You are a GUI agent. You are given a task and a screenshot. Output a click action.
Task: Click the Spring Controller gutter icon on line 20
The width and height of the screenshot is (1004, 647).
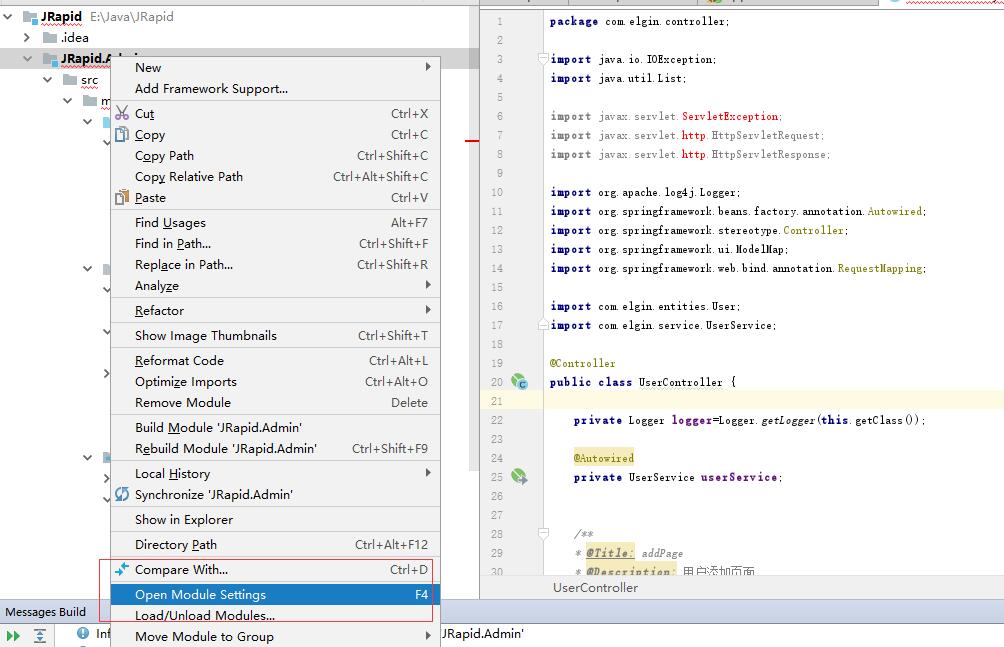(519, 381)
